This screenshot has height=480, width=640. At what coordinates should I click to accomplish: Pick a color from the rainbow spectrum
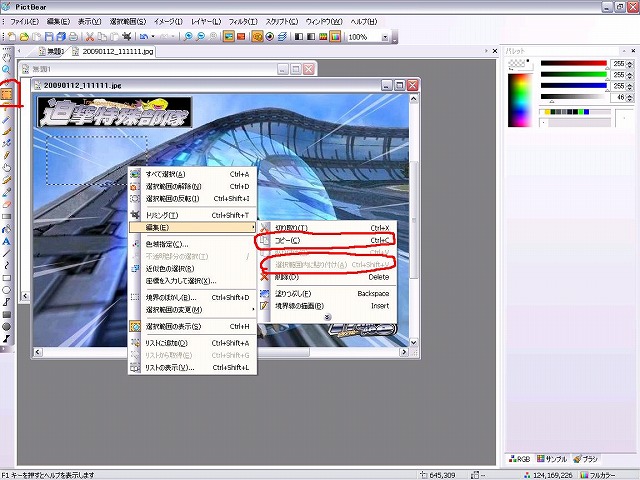[520, 100]
